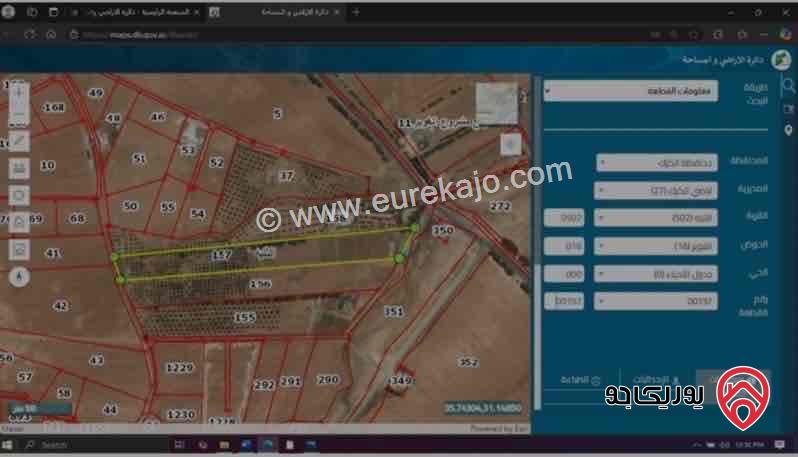
Task: Open a new browser tab with plus
Action: (356, 12)
